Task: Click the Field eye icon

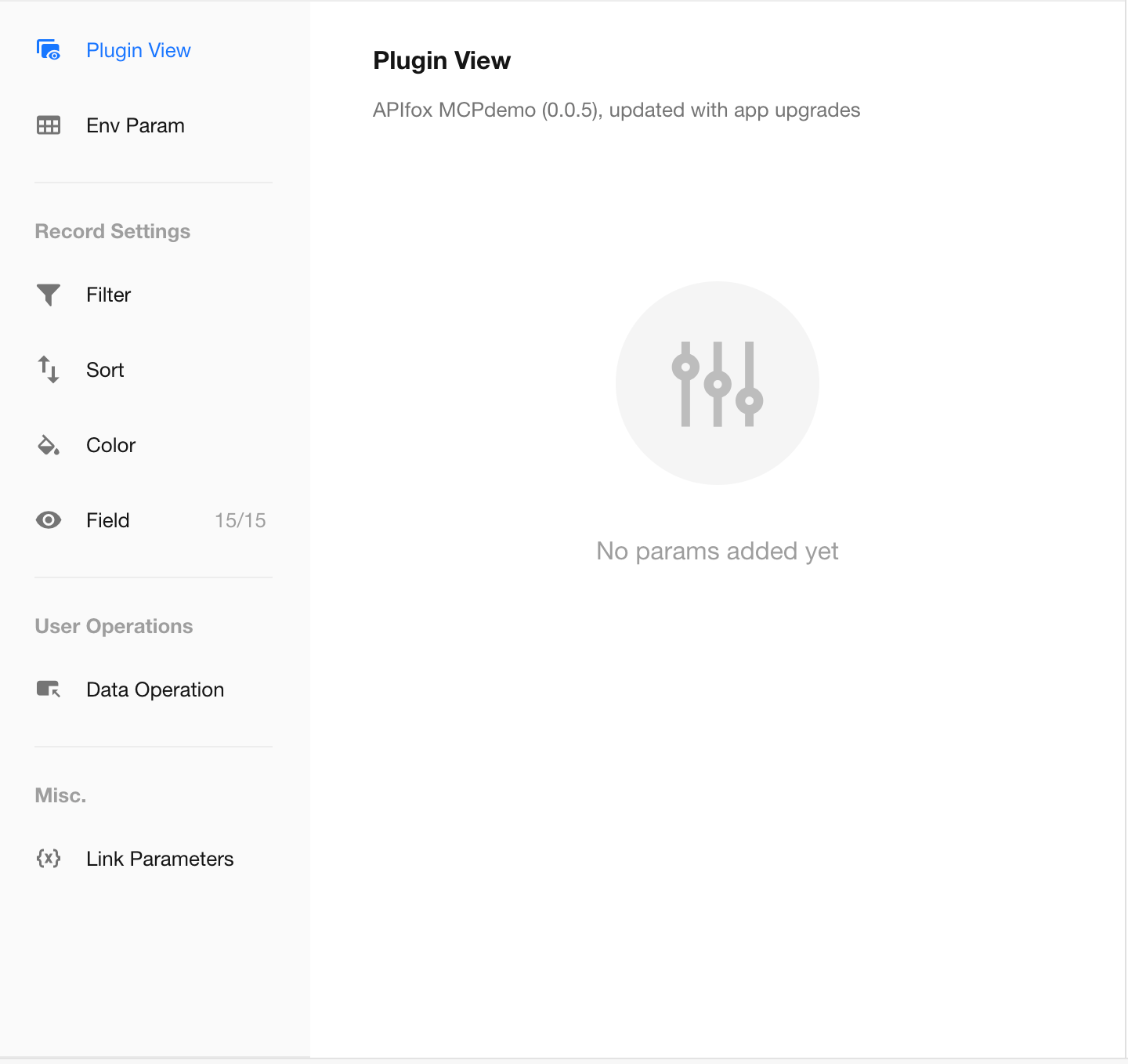Action: [49, 520]
